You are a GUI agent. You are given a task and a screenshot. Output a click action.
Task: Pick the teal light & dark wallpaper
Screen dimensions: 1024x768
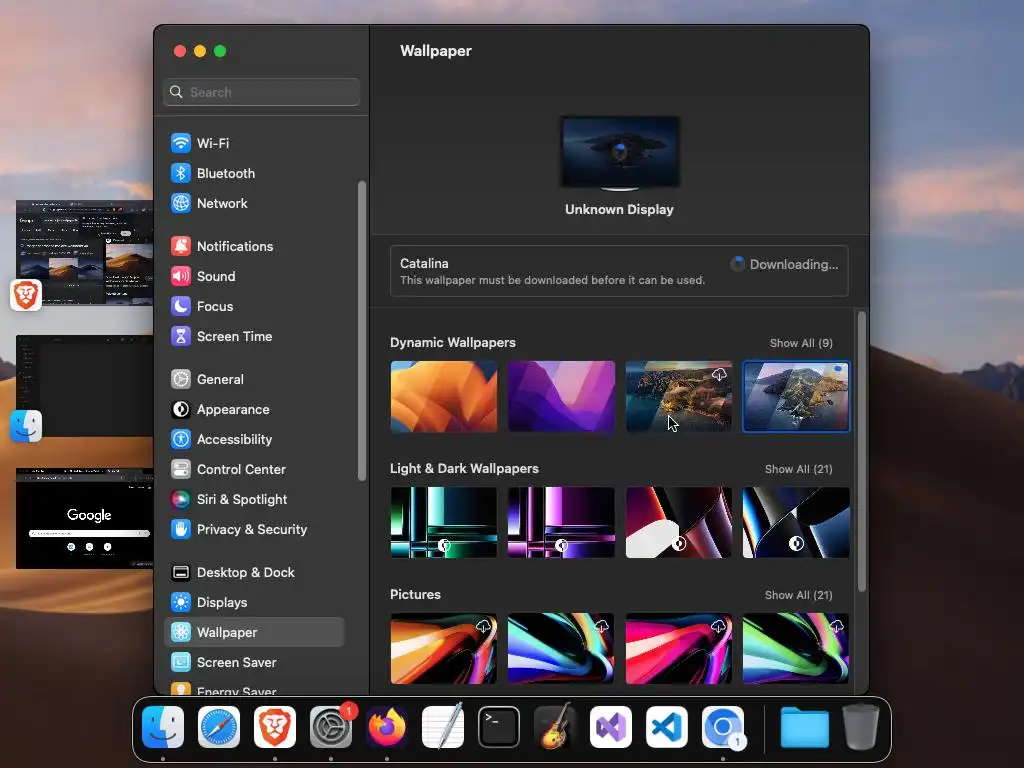(444, 522)
